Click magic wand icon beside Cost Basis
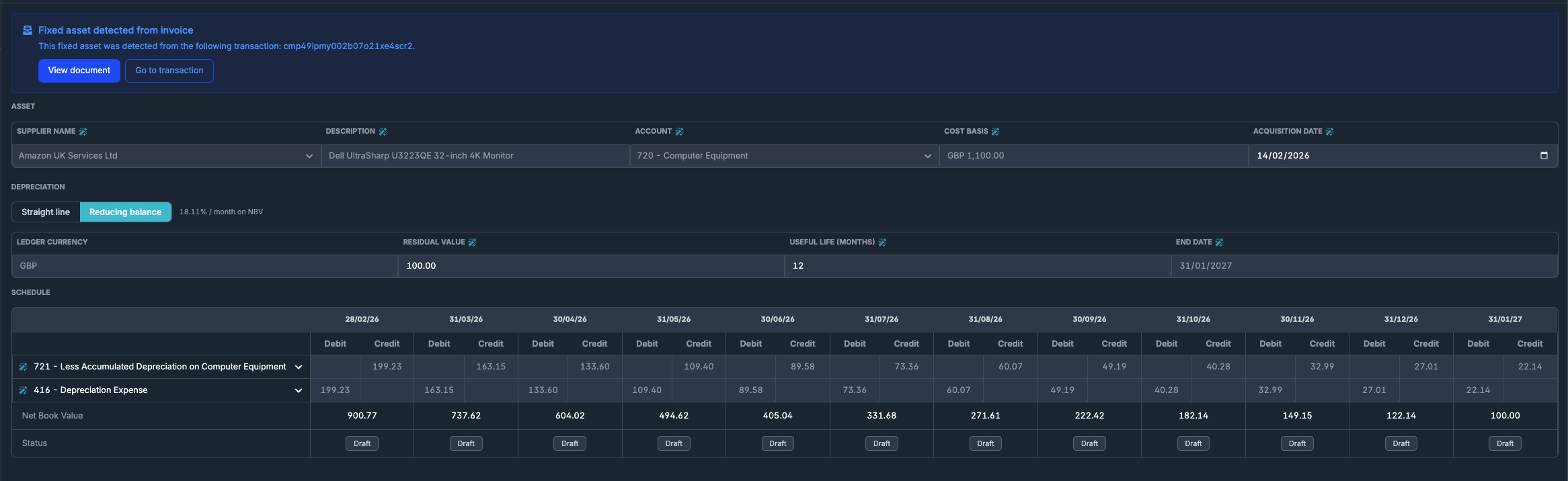The height and width of the screenshot is (481, 1568). click(995, 132)
